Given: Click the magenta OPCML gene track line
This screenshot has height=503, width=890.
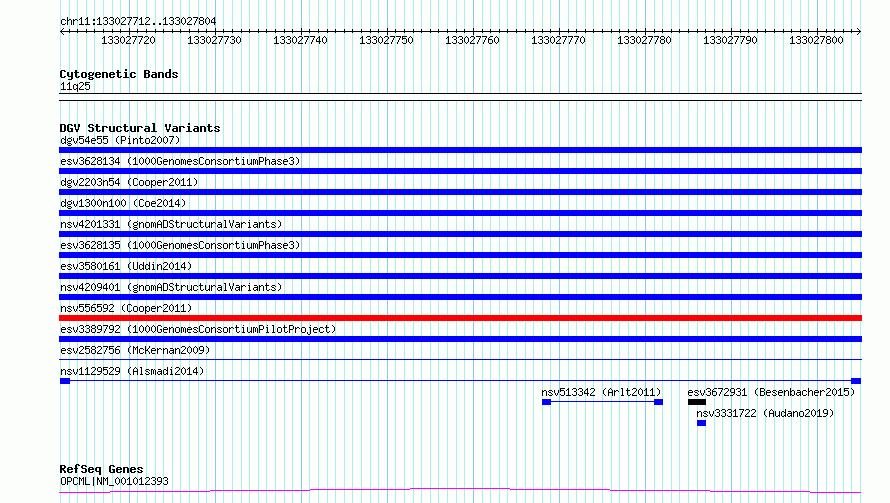Looking at the screenshot, I should pyautogui.click(x=460, y=490).
